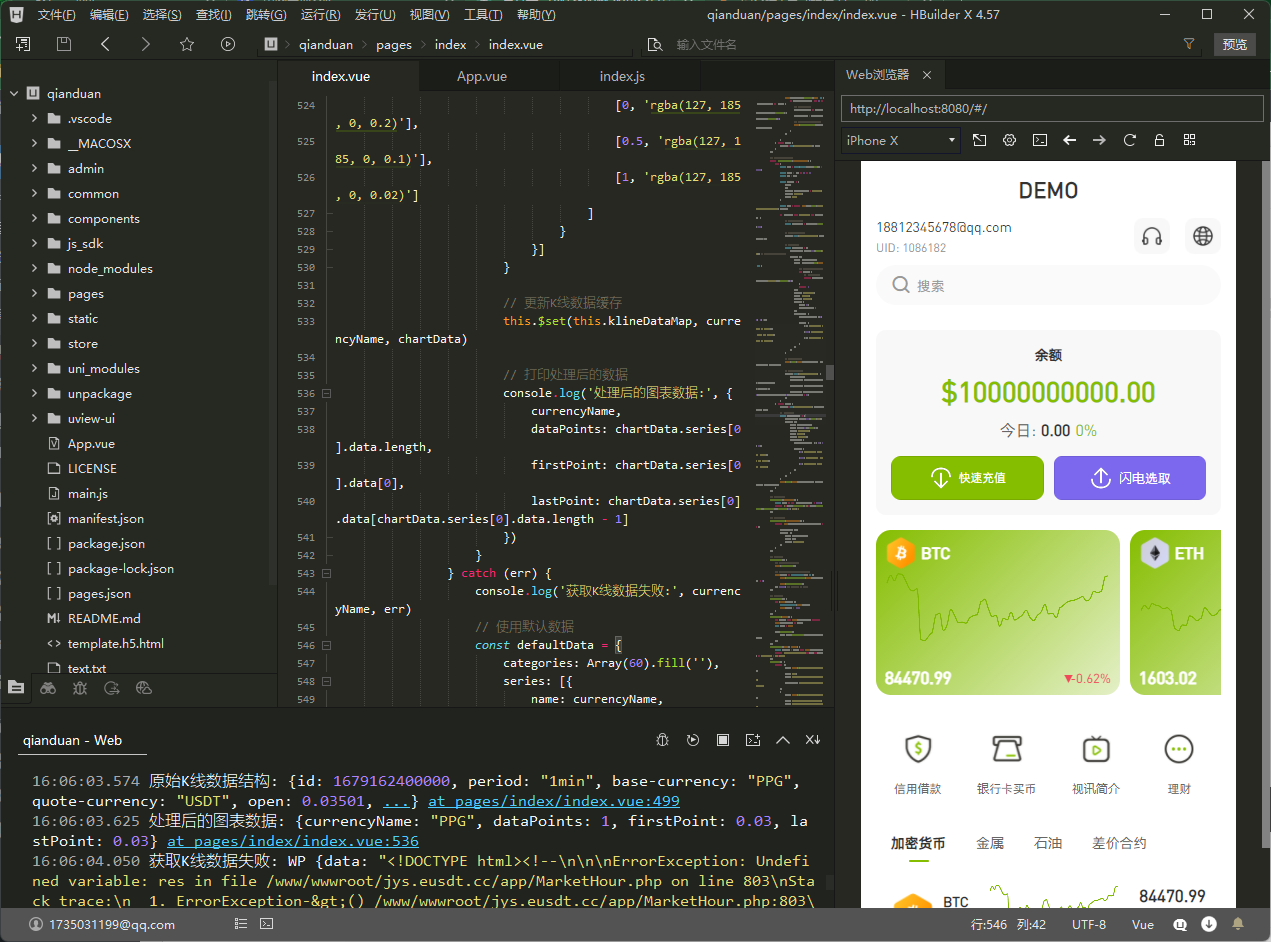Open the project manager tab icon in sidebar footer
This screenshot has width=1271, height=942.
click(x=16, y=687)
